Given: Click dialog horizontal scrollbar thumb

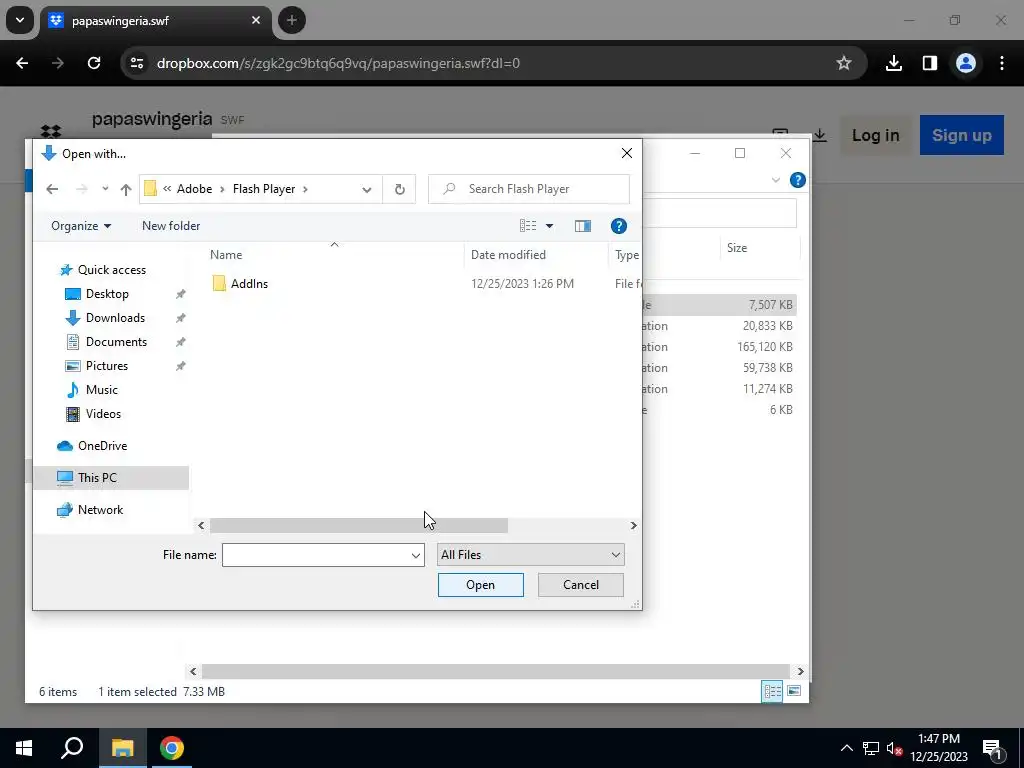Looking at the screenshot, I should pyautogui.click(x=359, y=526).
